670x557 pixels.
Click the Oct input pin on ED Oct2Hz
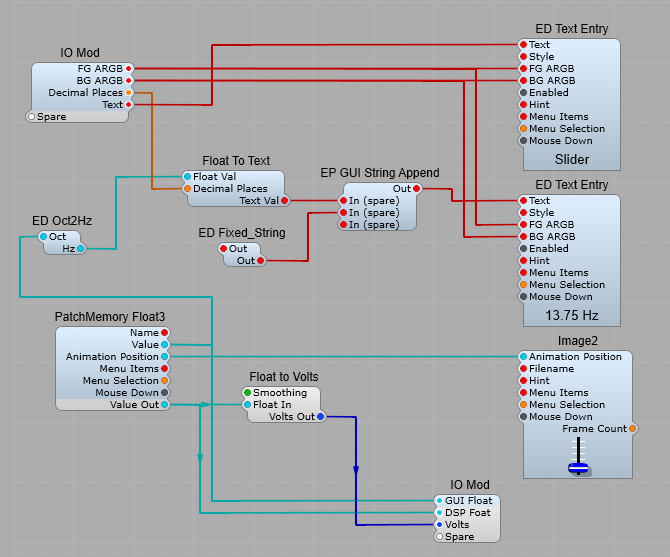tap(43, 237)
